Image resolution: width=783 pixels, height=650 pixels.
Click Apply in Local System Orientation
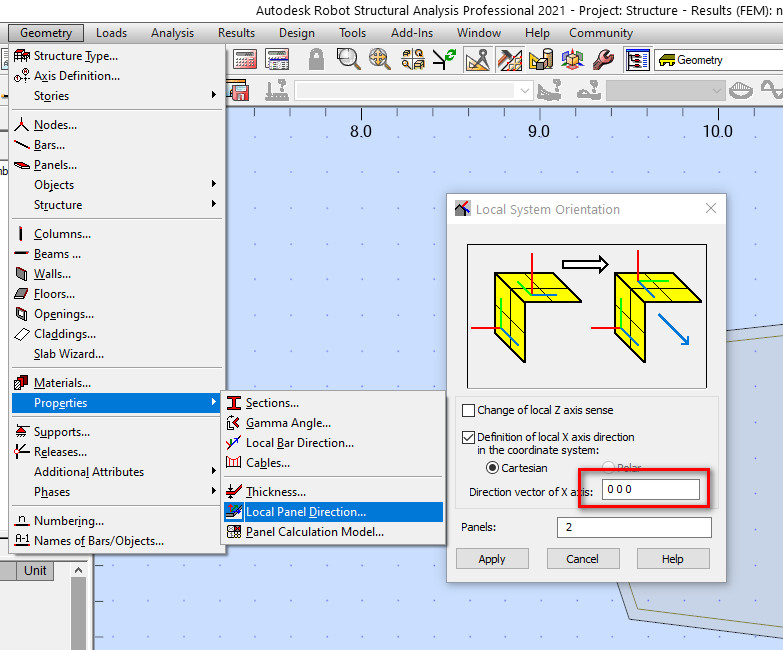(492, 559)
